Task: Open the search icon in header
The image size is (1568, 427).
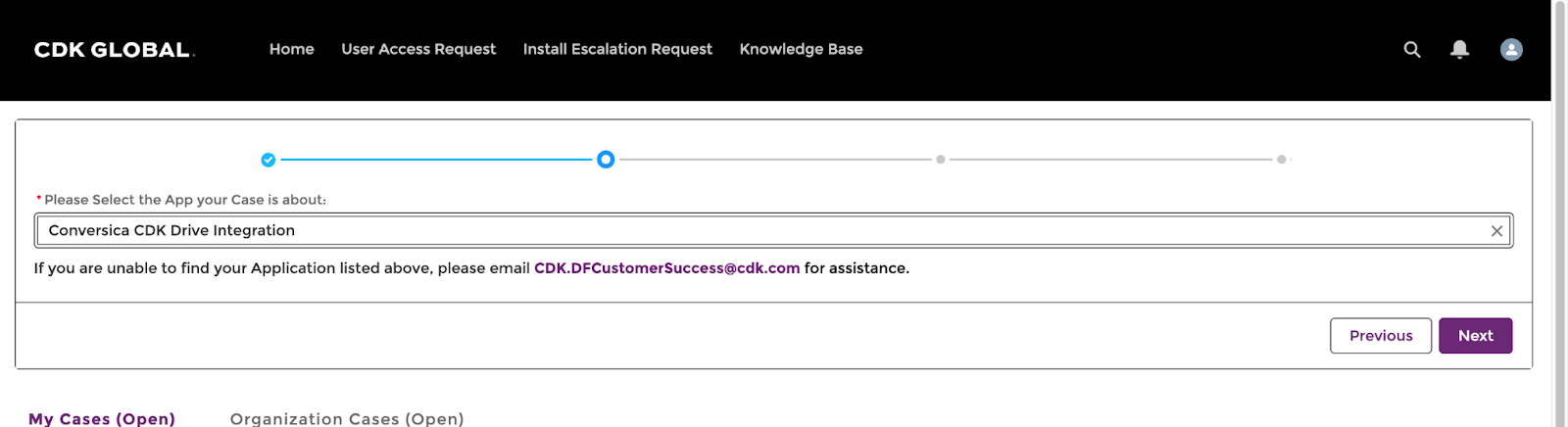Action: pos(1412,49)
